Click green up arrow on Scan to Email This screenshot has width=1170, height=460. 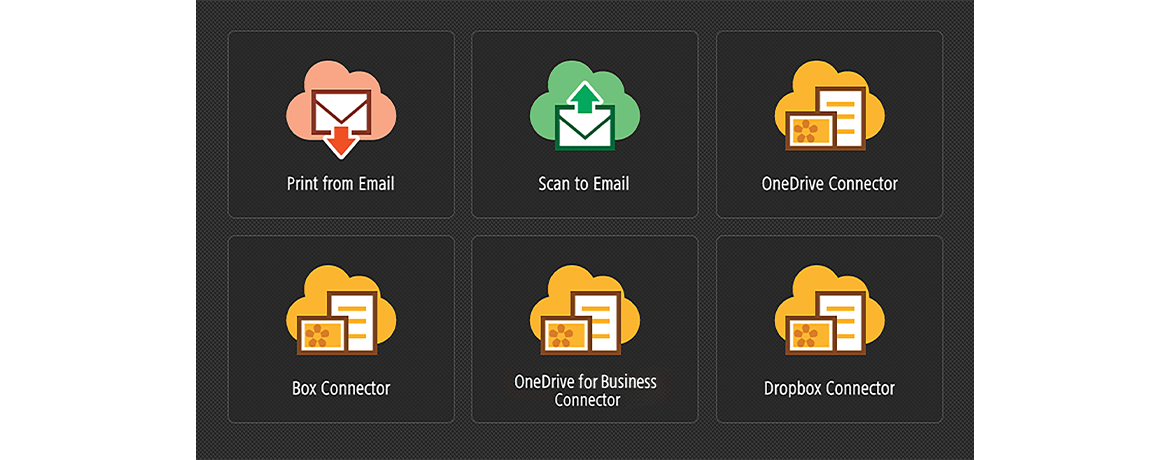pyautogui.click(x=585, y=99)
